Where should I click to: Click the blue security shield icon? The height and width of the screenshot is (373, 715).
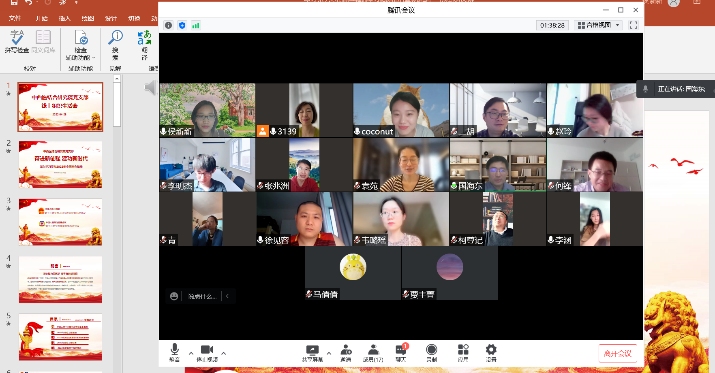point(182,26)
